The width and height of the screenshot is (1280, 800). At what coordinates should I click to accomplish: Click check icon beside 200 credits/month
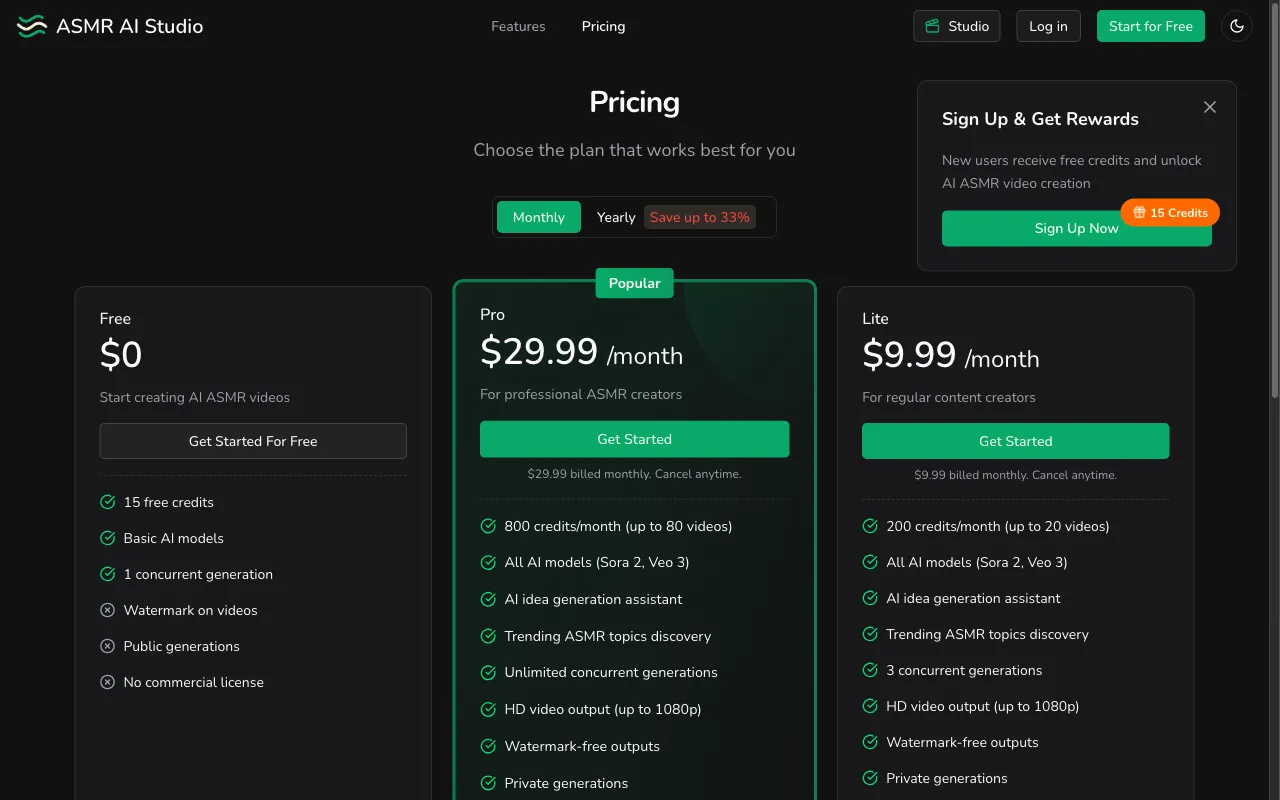[870, 526]
